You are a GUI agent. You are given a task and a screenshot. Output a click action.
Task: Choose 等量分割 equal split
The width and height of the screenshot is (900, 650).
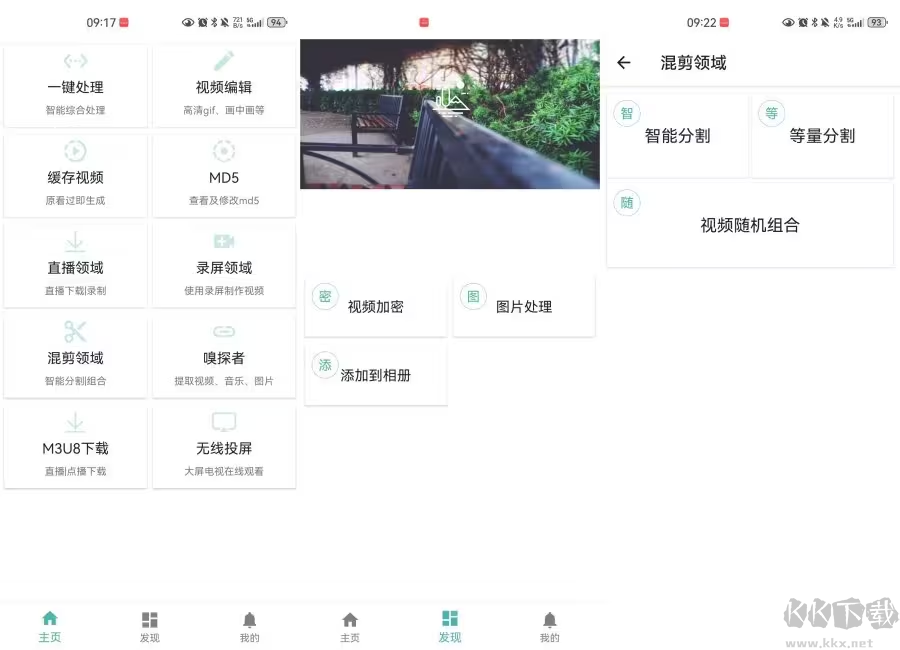click(822, 136)
